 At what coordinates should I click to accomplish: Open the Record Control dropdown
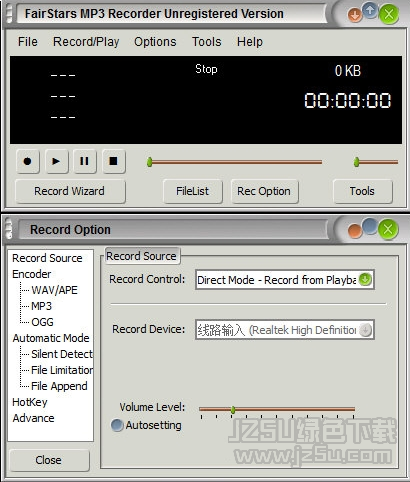coord(285,280)
